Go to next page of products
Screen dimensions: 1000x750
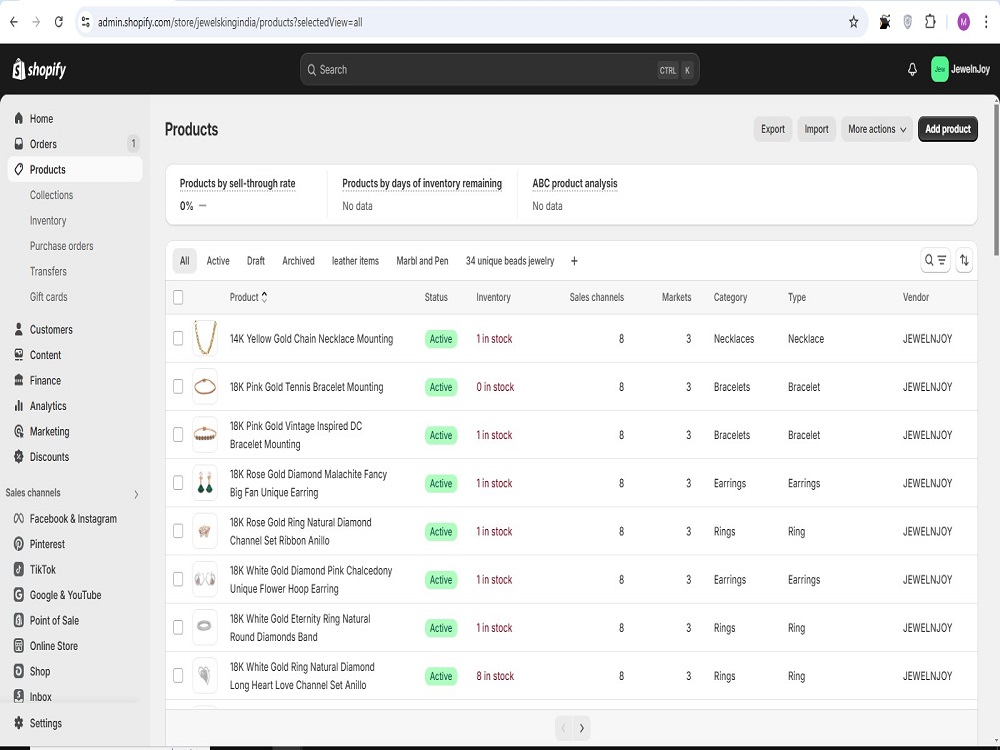[x=582, y=728]
